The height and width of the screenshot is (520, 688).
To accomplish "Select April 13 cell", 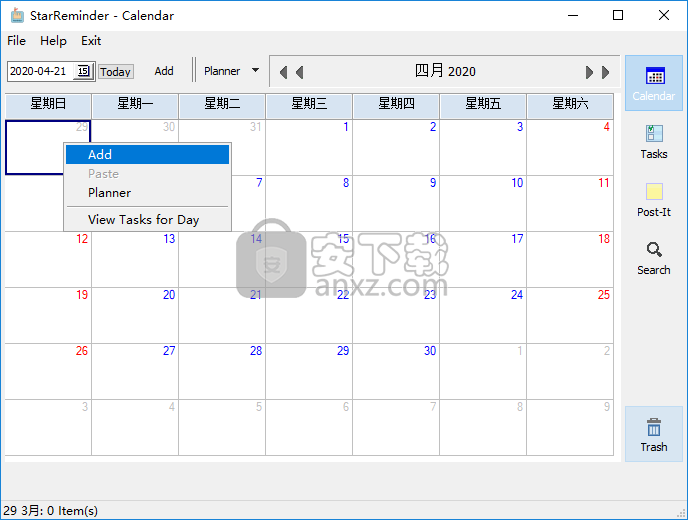I will point(135,260).
